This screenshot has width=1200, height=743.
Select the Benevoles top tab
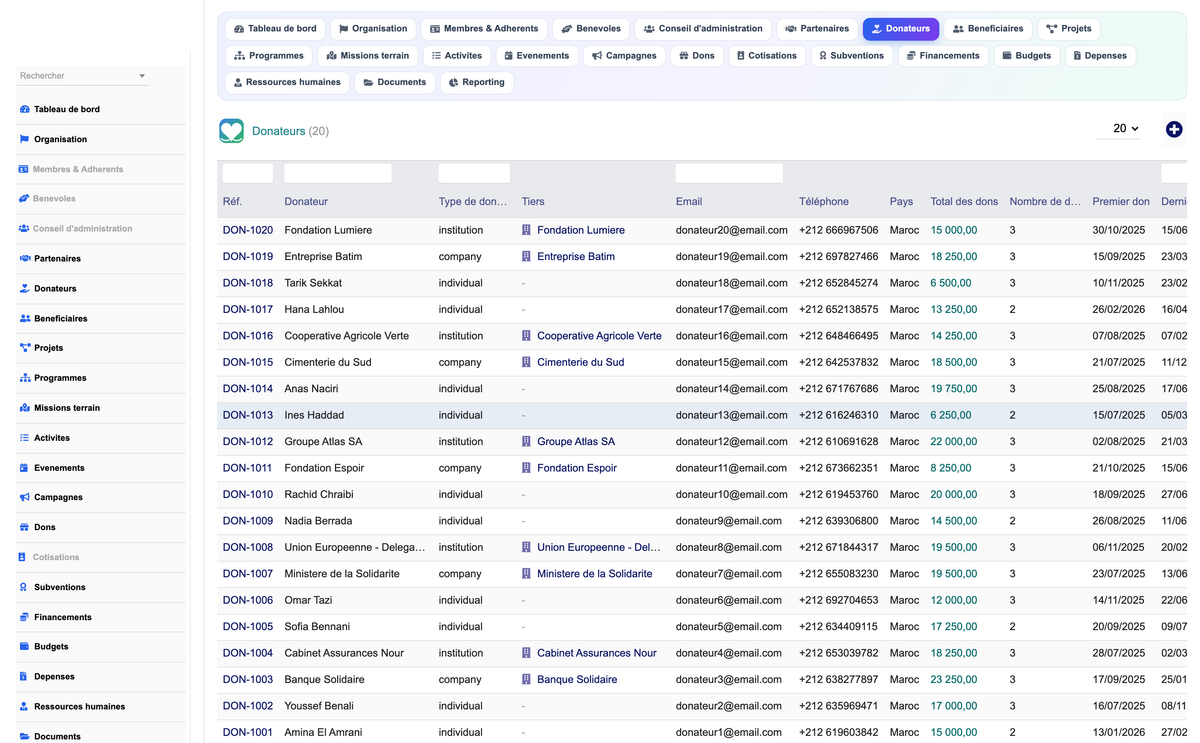click(591, 29)
